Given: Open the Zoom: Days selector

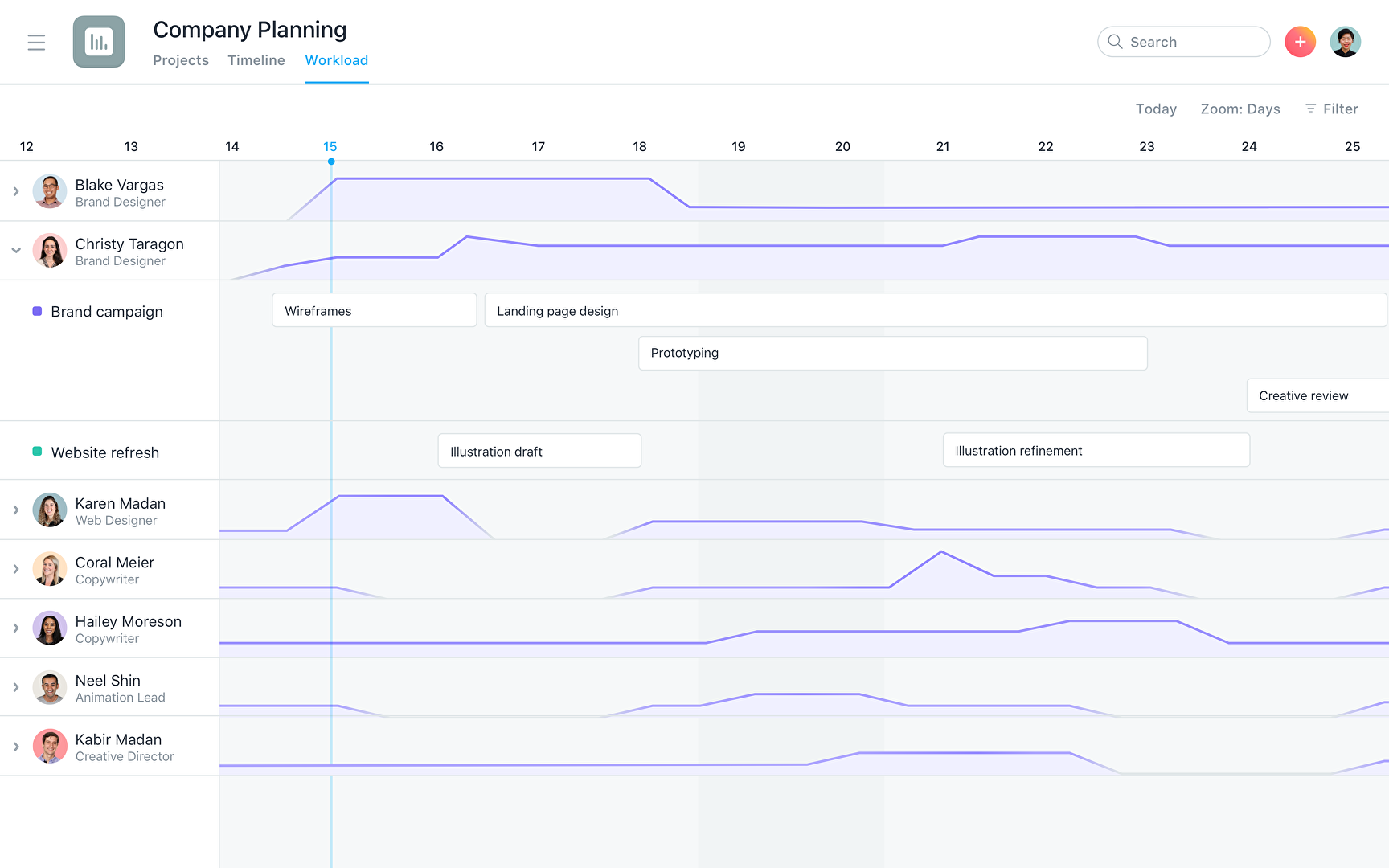Looking at the screenshot, I should tap(1240, 108).
